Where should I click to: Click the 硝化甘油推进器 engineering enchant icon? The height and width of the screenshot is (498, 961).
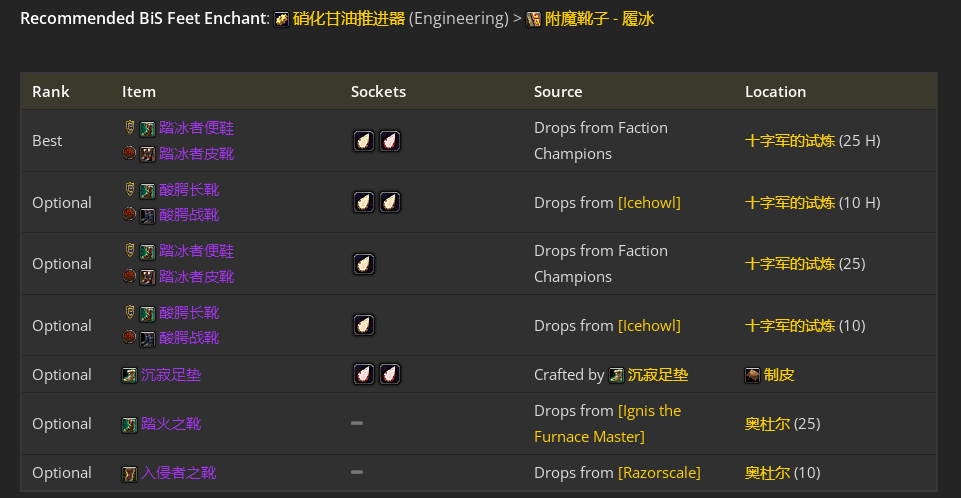pyautogui.click(x=281, y=20)
